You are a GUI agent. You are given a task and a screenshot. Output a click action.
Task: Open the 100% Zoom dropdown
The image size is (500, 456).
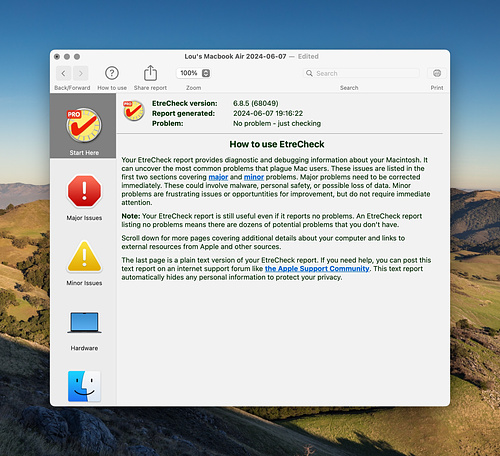pos(194,73)
